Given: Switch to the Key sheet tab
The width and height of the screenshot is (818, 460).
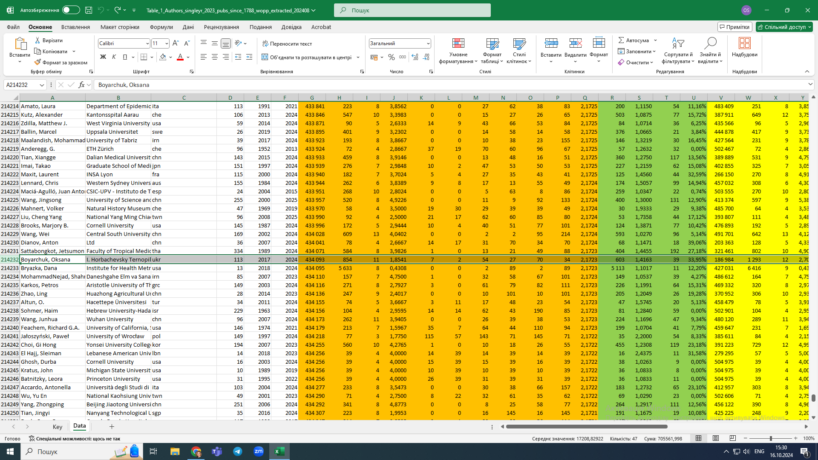Looking at the screenshot, I should (57, 426).
